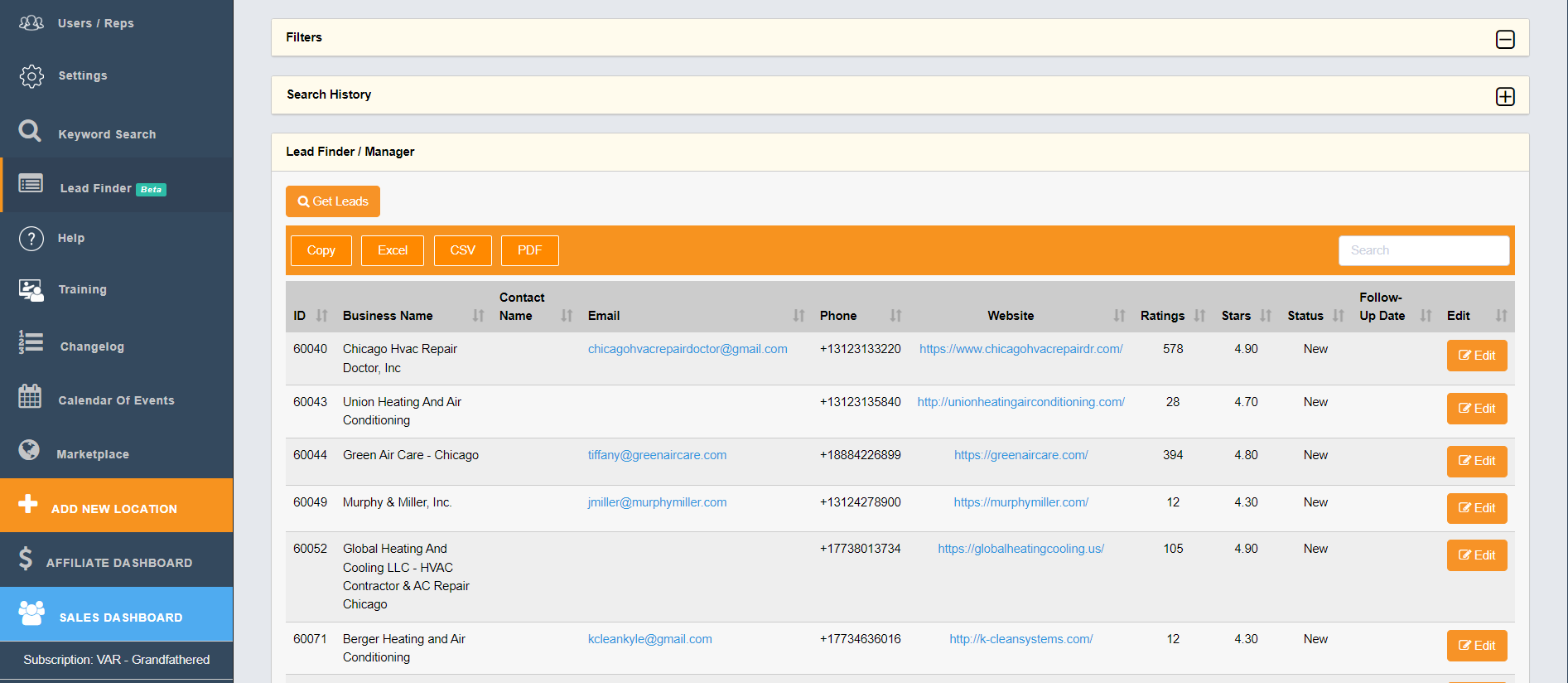Click the Changelog numbered list icon

click(x=31, y=342)
